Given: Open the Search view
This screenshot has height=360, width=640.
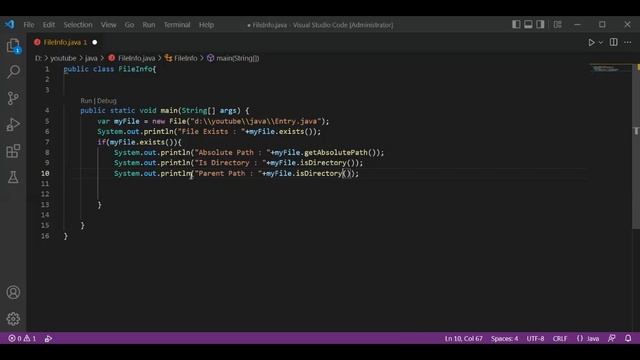Looking at the screenshot, I should tap(13, 72).
